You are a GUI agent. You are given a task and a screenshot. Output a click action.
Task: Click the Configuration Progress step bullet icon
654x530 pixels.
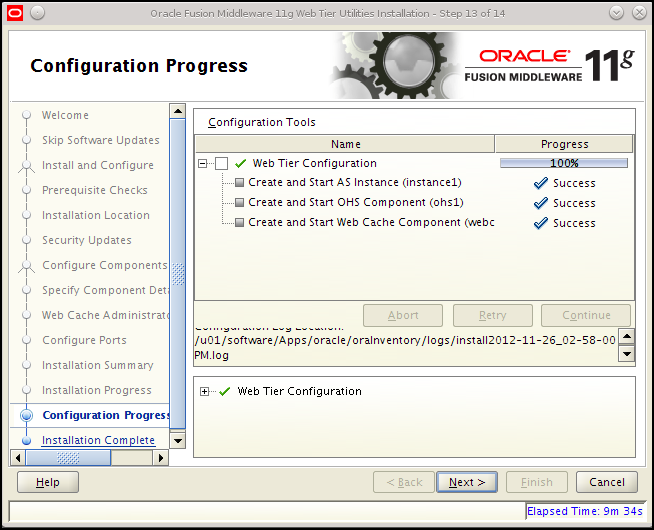[27, 415]
